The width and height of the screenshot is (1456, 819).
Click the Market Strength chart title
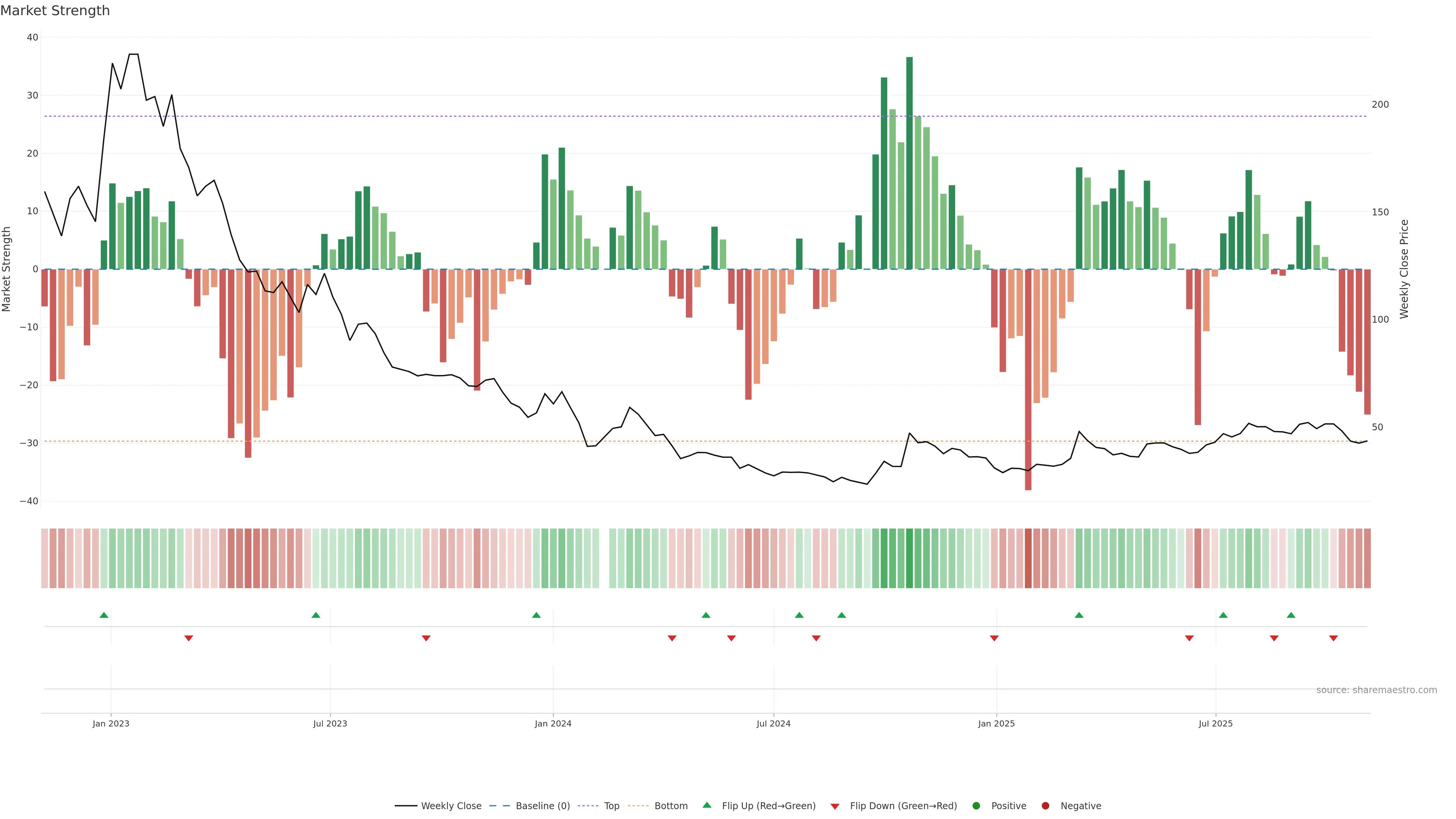coord(55,11)
